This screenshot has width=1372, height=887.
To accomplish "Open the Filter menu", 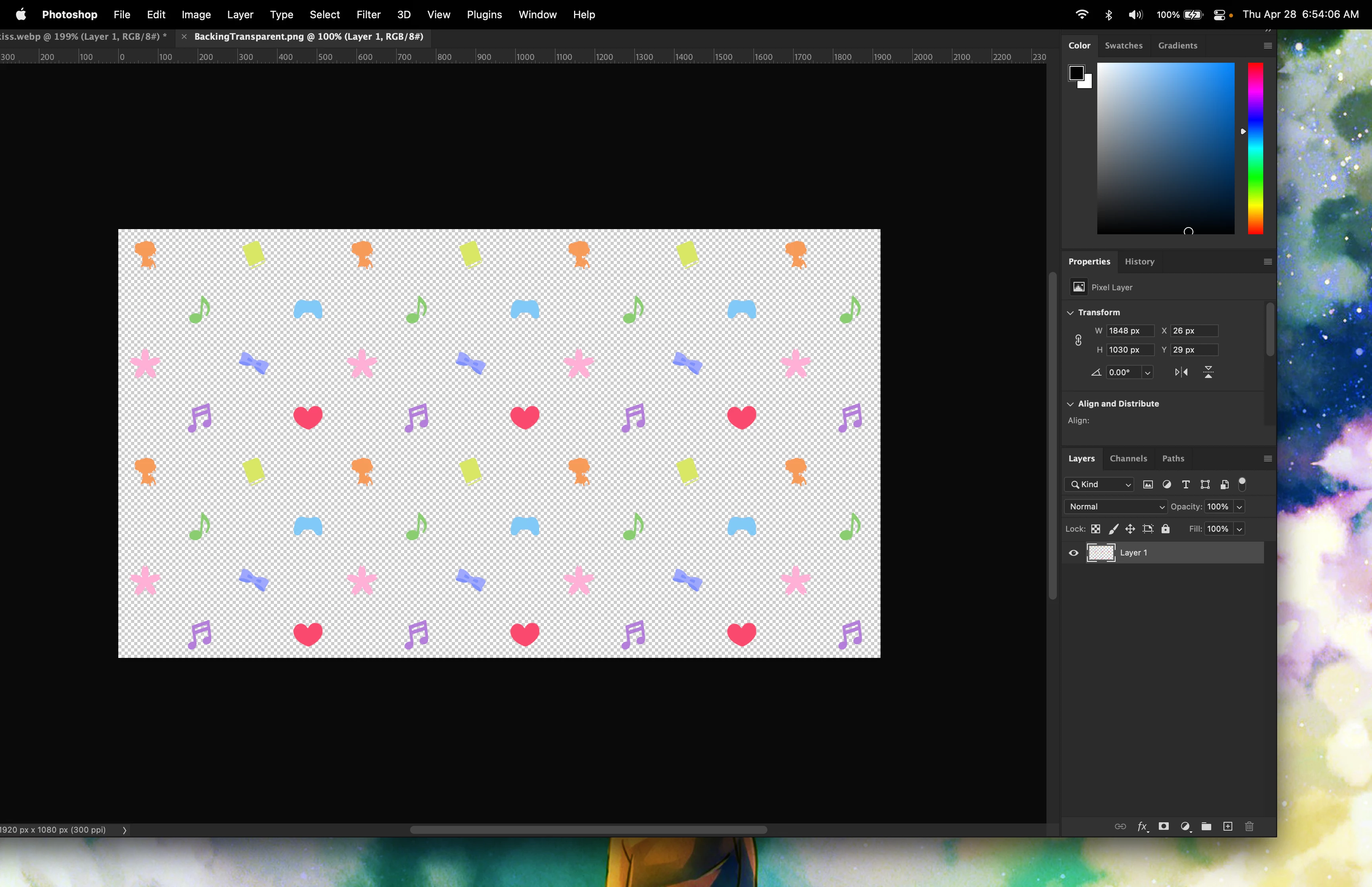I will coord(368,14).
